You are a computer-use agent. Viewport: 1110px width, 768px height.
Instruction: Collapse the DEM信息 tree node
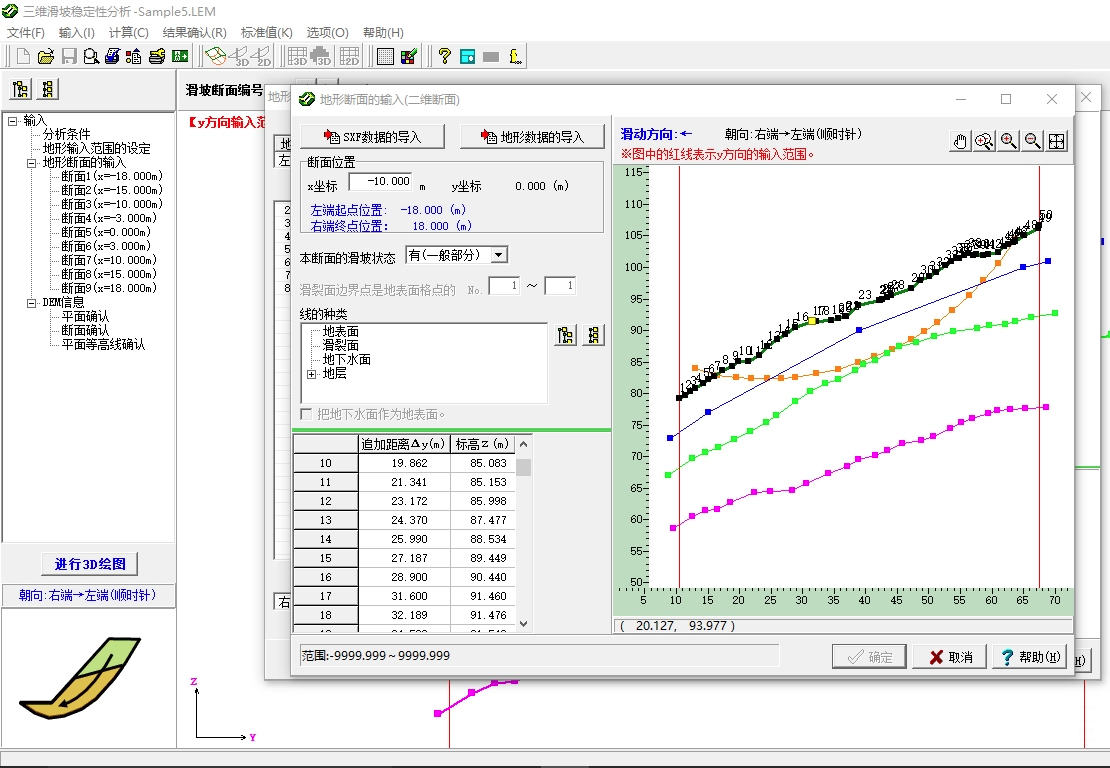point(31,302)
